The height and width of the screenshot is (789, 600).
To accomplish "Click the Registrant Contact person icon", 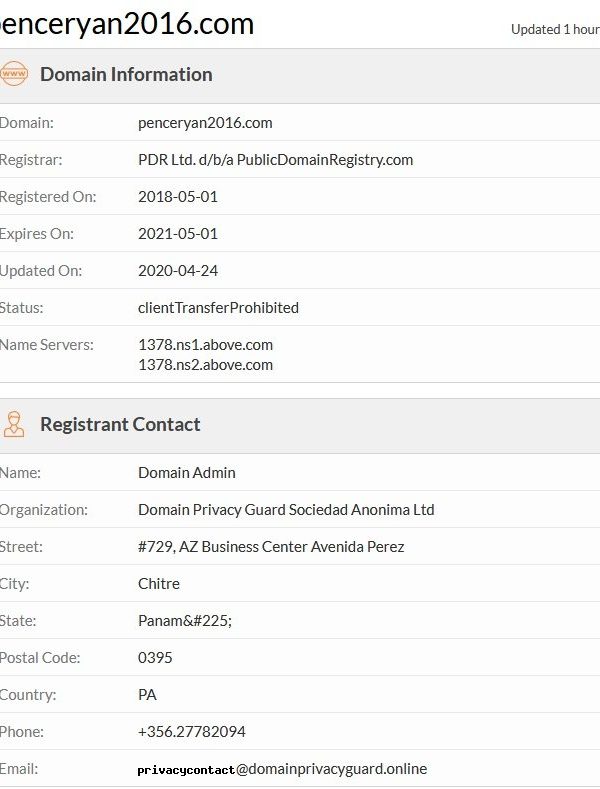I will 13,424.
